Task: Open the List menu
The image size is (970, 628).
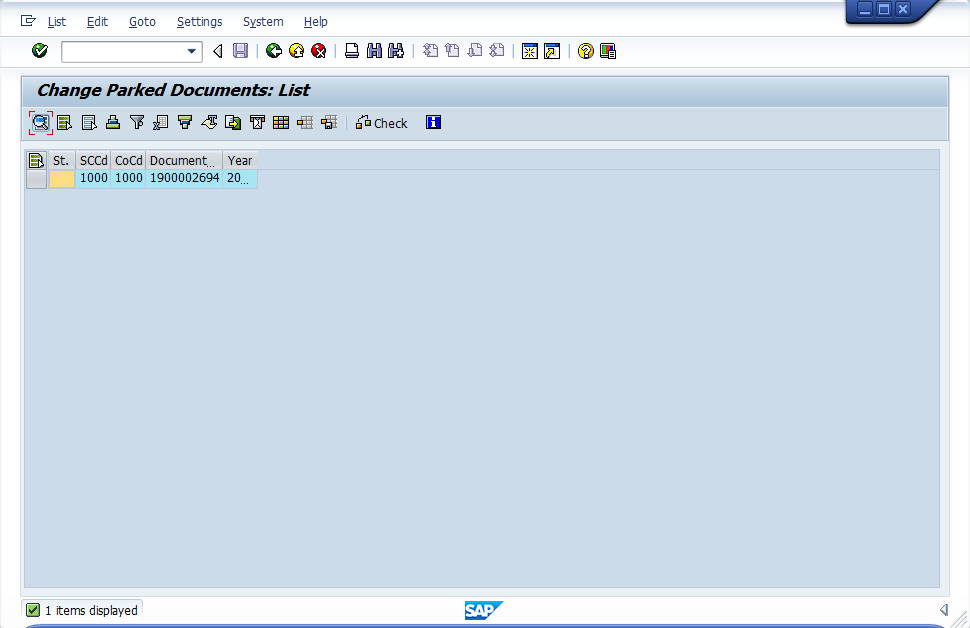Action: (56, 22)
